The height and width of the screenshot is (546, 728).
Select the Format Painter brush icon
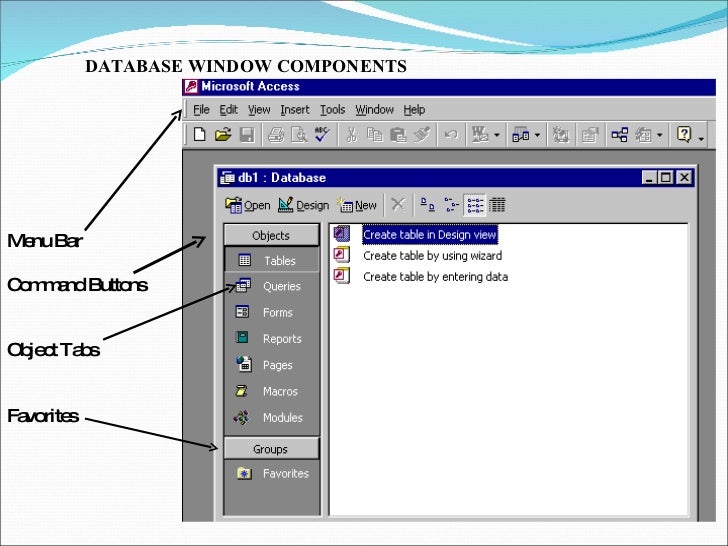click(422, 135)
